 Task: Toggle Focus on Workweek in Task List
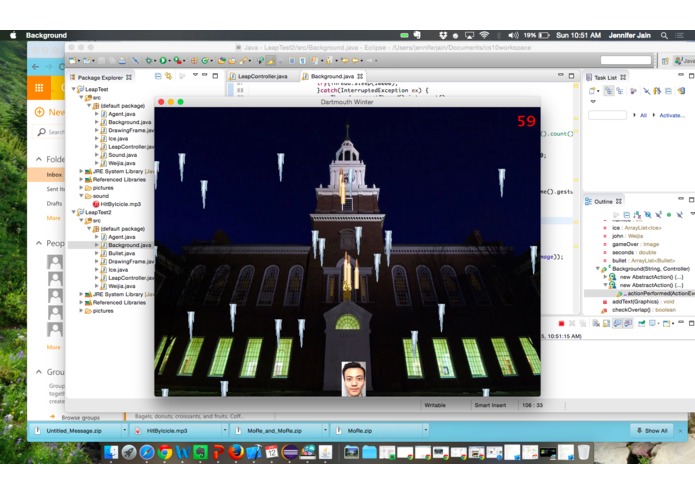(633, 91)
